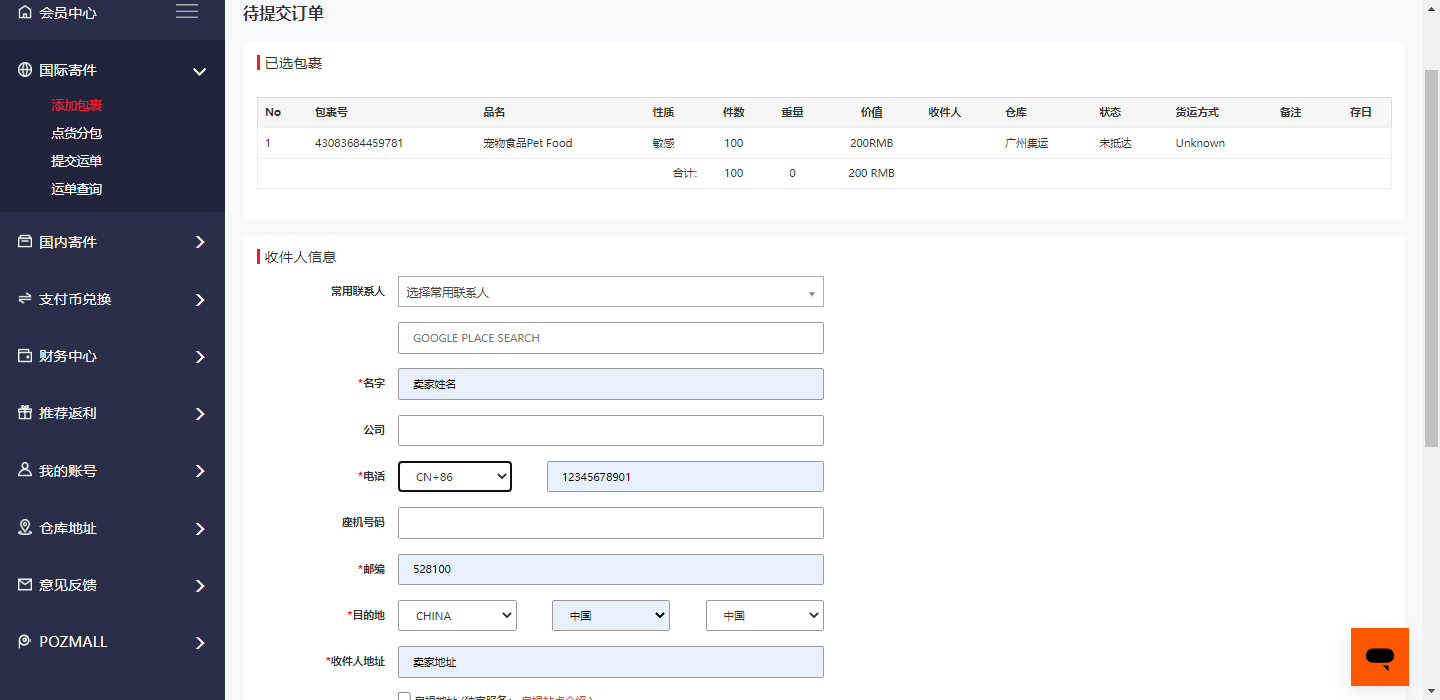
Task: Click the 货运方式 column header
Action: point(1197,112)
